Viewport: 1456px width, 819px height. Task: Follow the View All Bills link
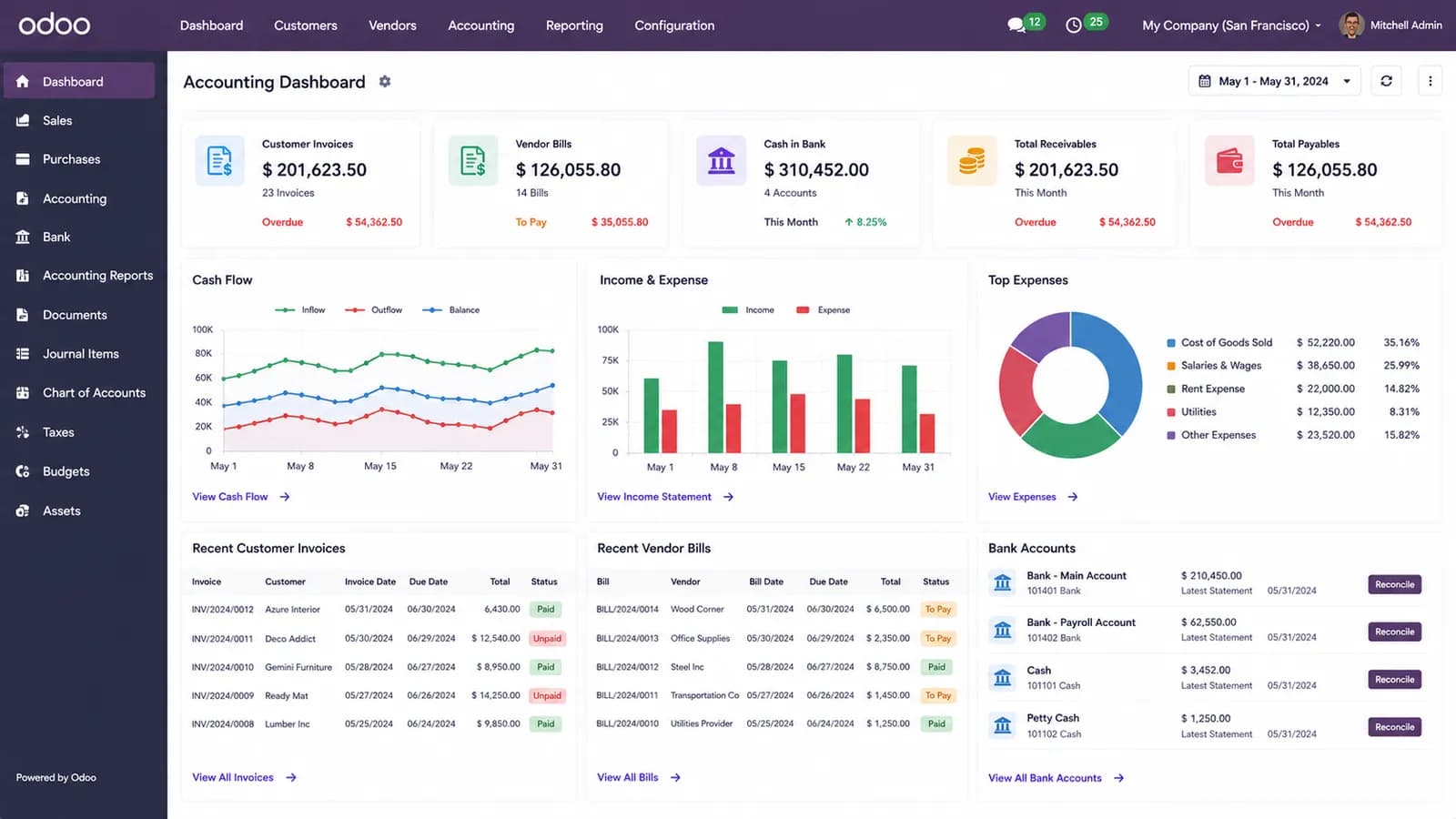pos(639,777)
